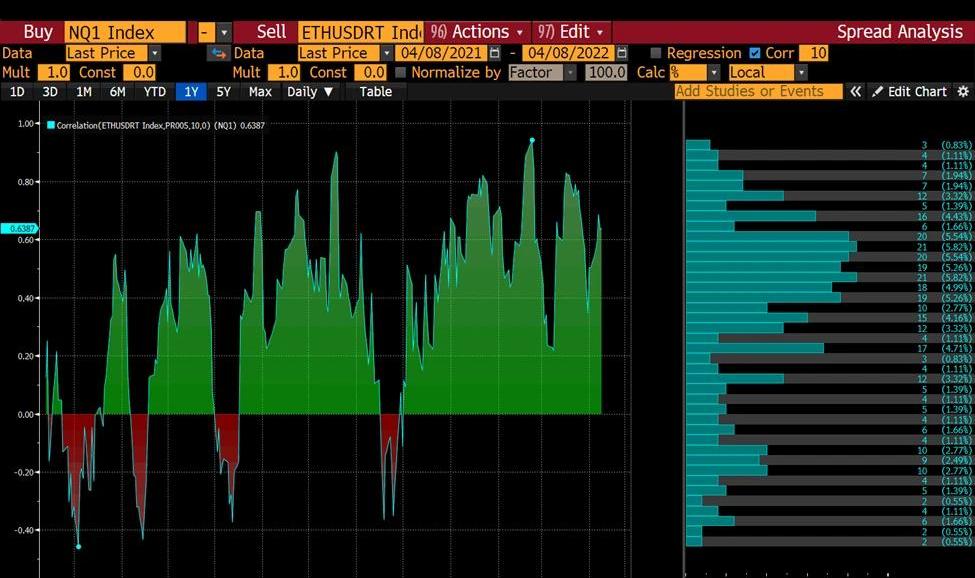Open the end date calendar icon
The height and width of the screenshot is (578, 975).
coord(622,53)
